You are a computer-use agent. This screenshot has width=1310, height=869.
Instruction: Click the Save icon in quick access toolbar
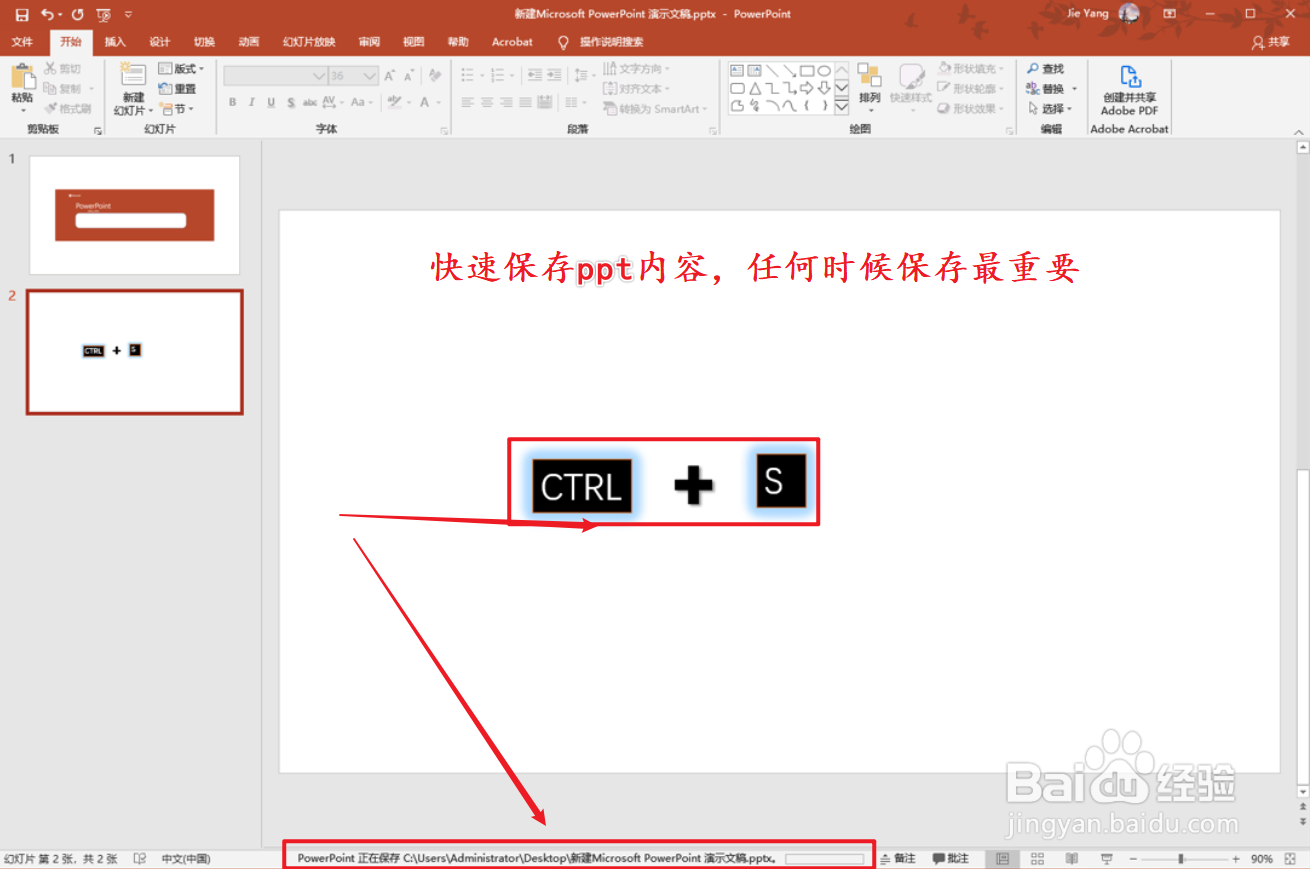(x=22, y=14)
